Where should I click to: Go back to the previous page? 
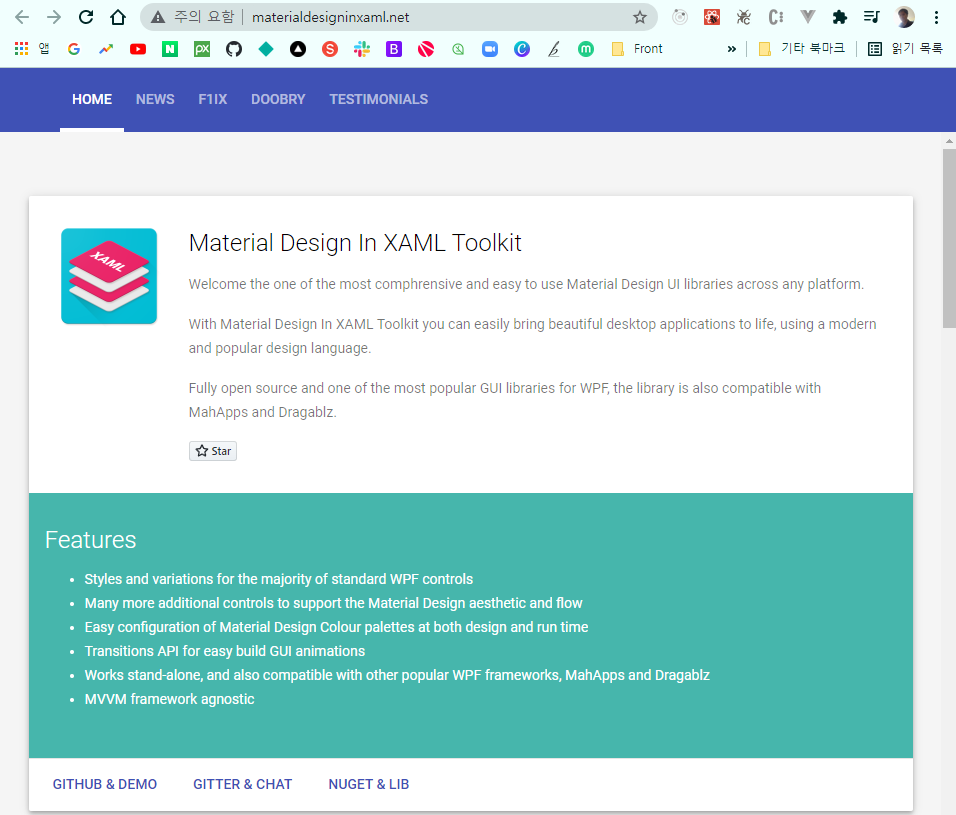[x=22, y=17]
